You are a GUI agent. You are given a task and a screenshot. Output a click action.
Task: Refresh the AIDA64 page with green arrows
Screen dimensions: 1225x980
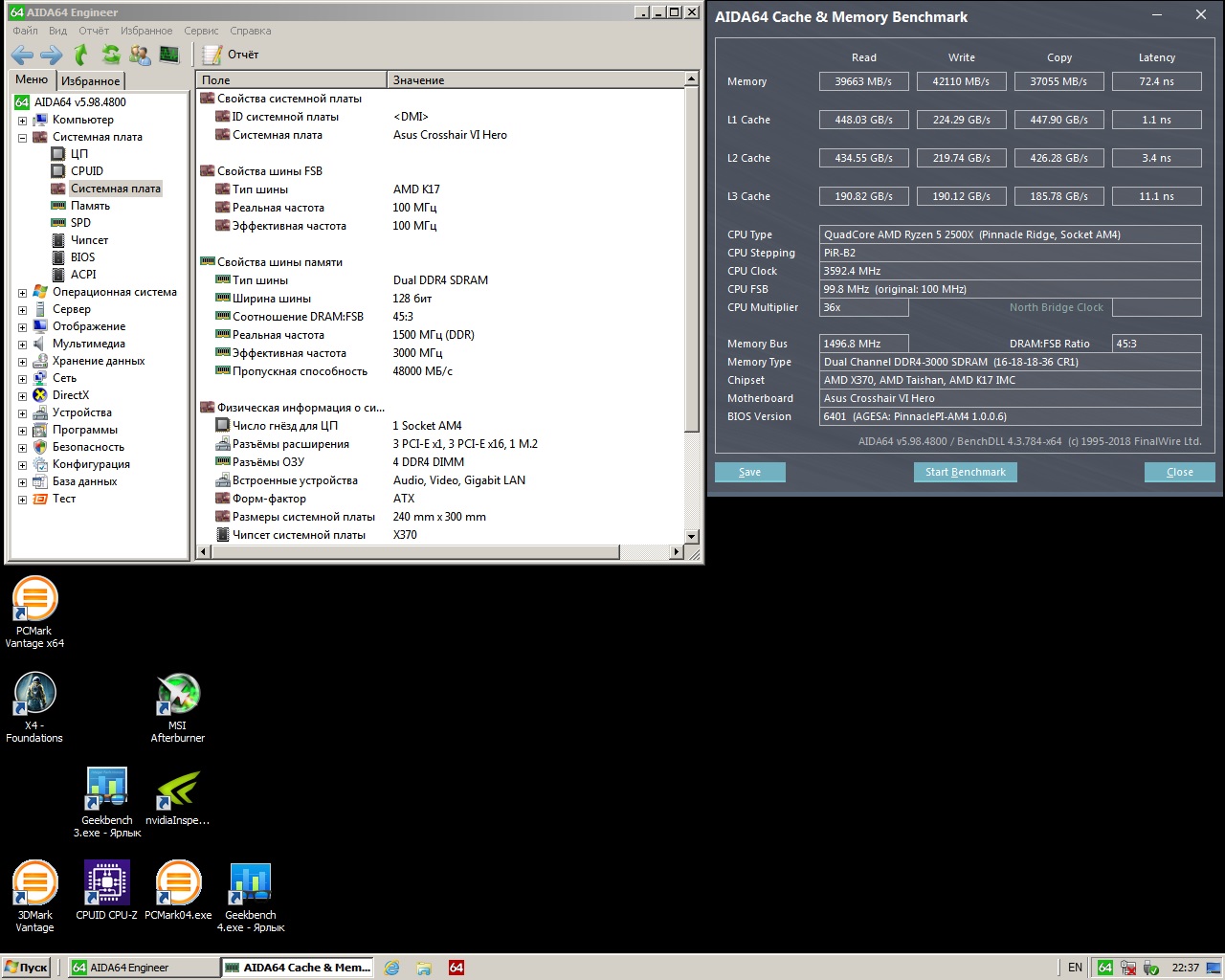pyautogui.click(x=111, y=55)
